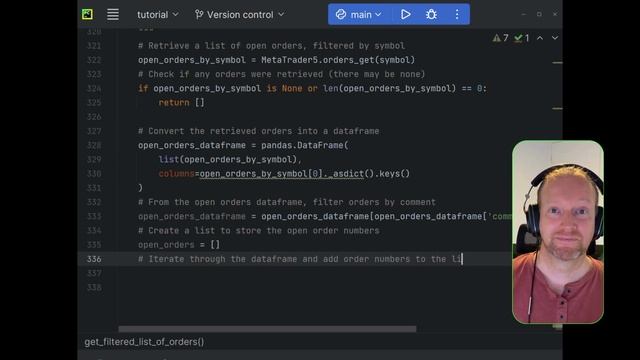640x360 pixels.
Task: Click the comment 'Retrieve a list of open orders, filtered by symbol'
Action: [271, 46]
